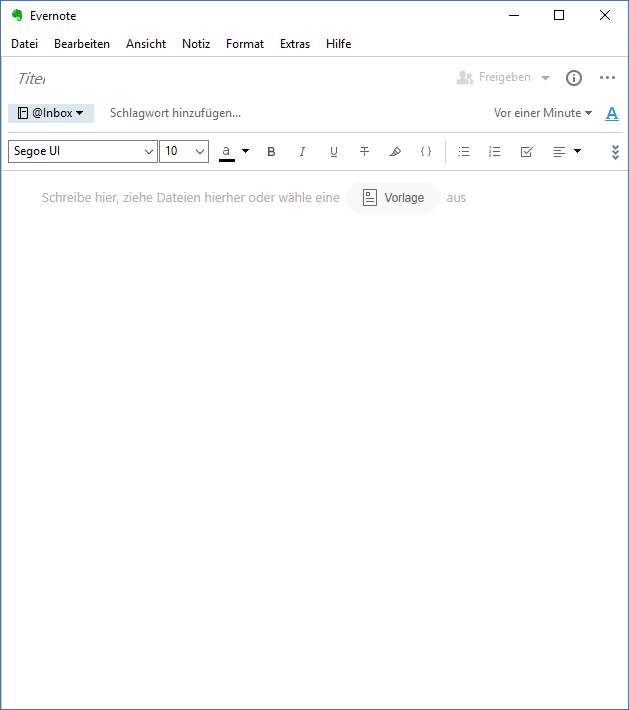Open the Freigeben dropdown arrow
The height and width of the screenshot is (710, 629).
pyautogui.click(x=545, y=78)
